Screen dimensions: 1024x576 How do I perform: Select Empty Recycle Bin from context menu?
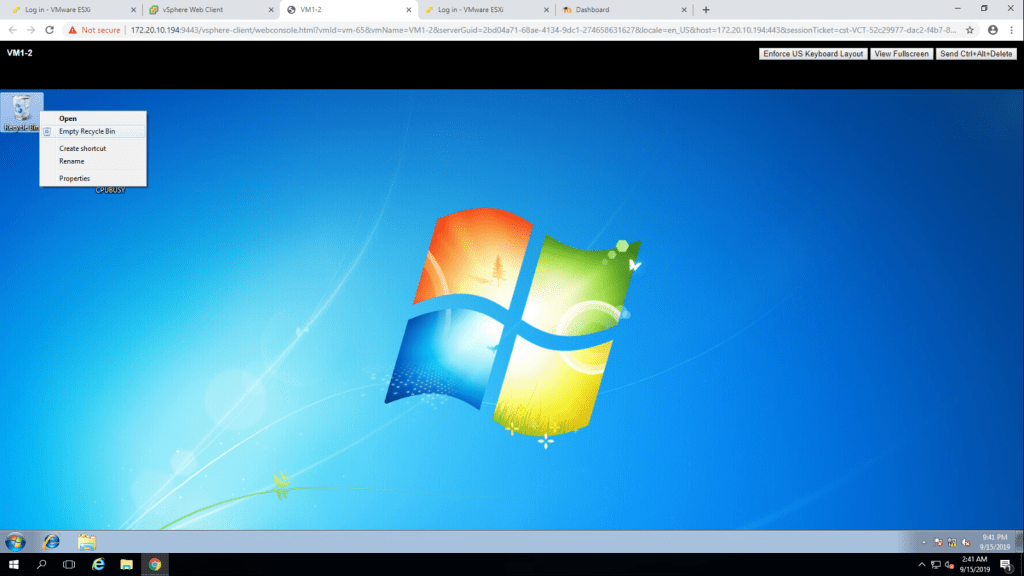point(87,131)
